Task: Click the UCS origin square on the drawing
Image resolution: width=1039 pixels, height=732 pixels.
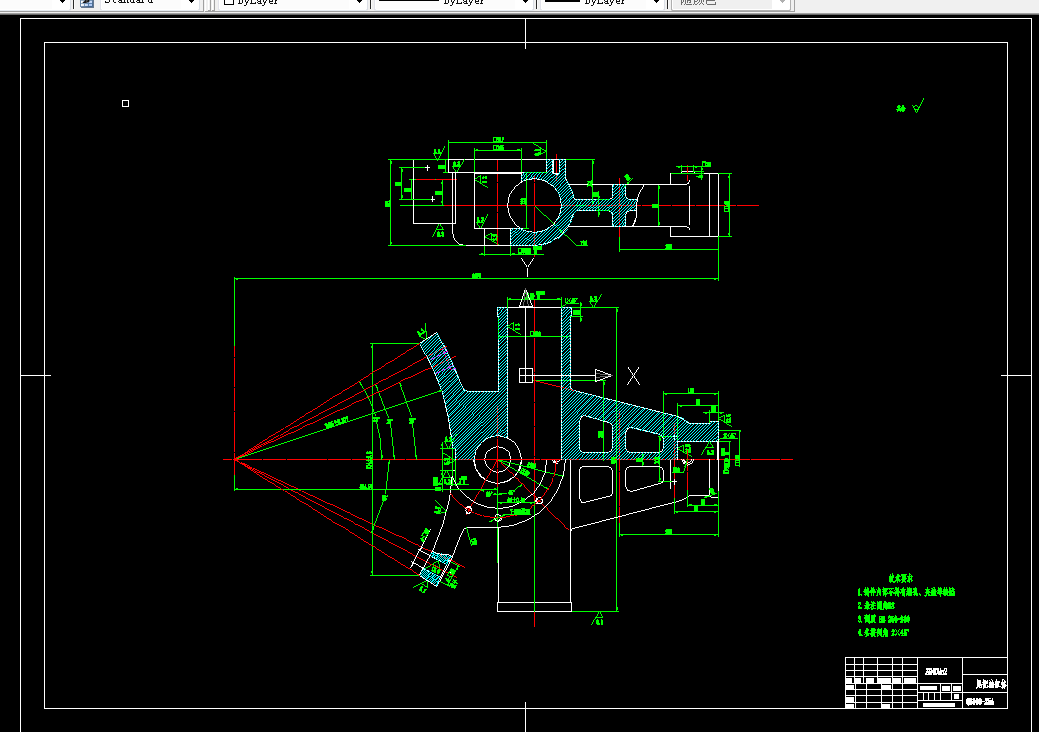Action: [x=525, y=376]
